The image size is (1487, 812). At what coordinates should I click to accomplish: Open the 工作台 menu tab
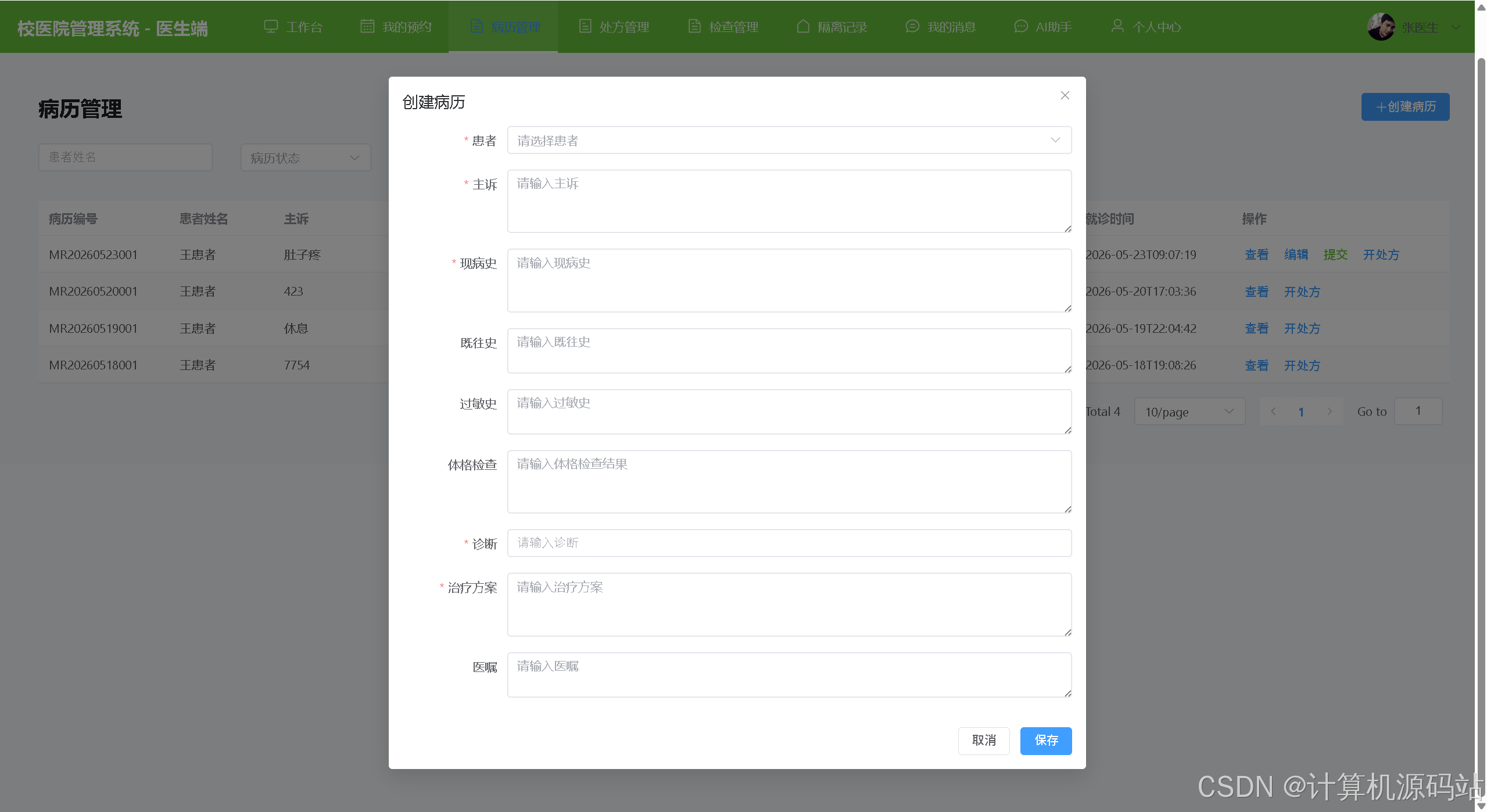293,27
